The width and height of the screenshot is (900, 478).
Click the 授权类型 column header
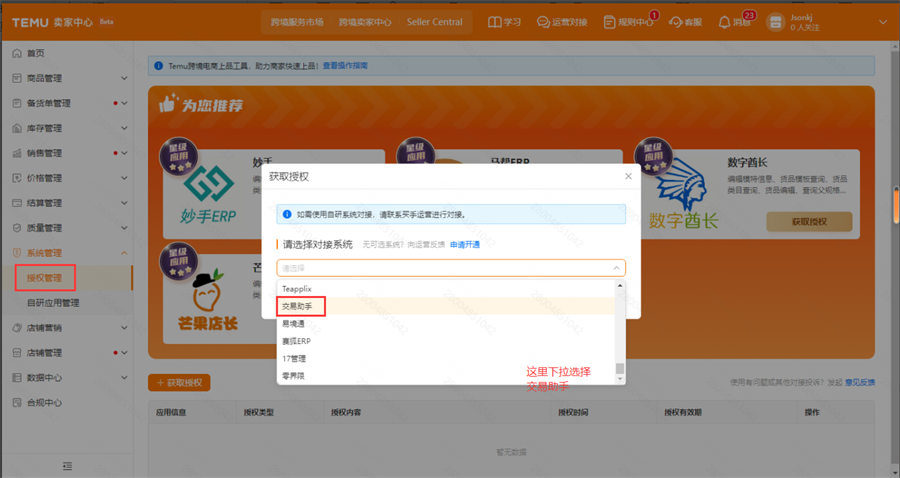[258, 413]
